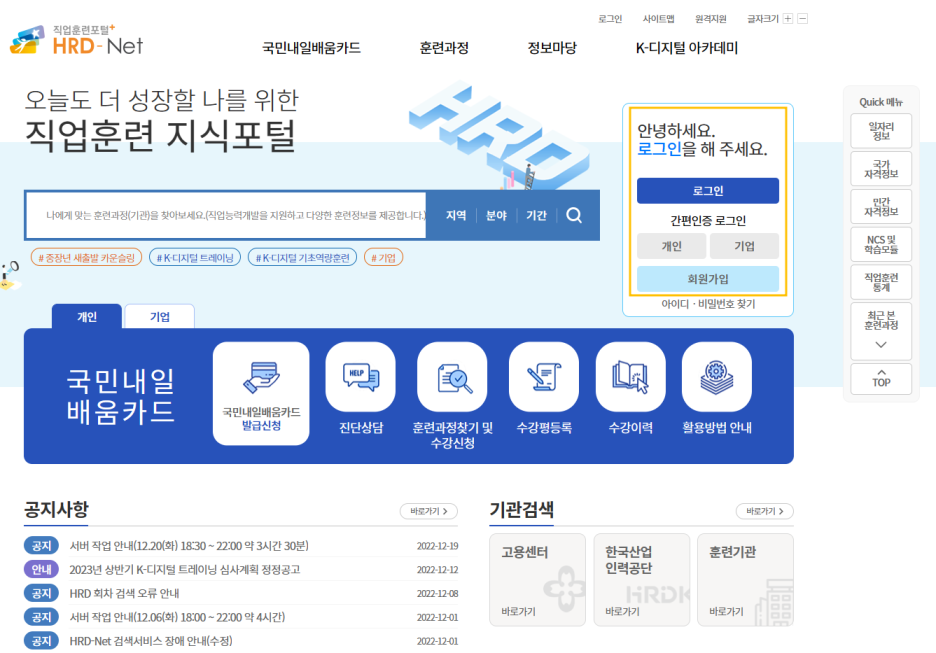
Task: Click top 로그인 link
Action: [610, 19]
